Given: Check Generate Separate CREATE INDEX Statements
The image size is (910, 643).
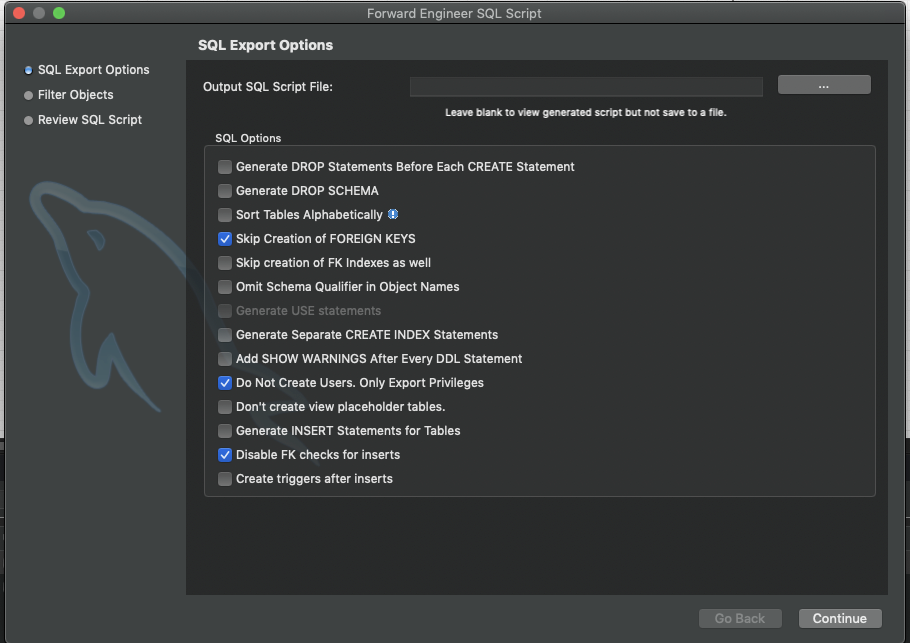Looking at the screenshot, I should tap(225, 335).
